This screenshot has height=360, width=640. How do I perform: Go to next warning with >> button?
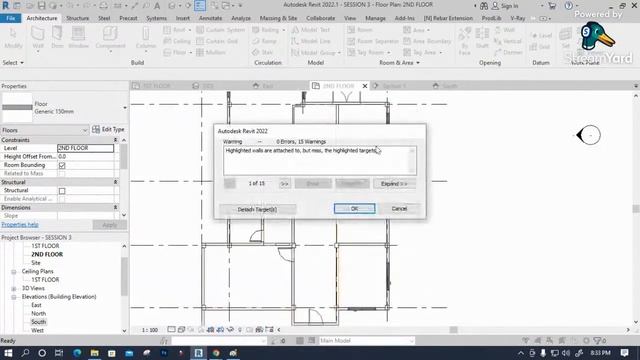(284, 184)
